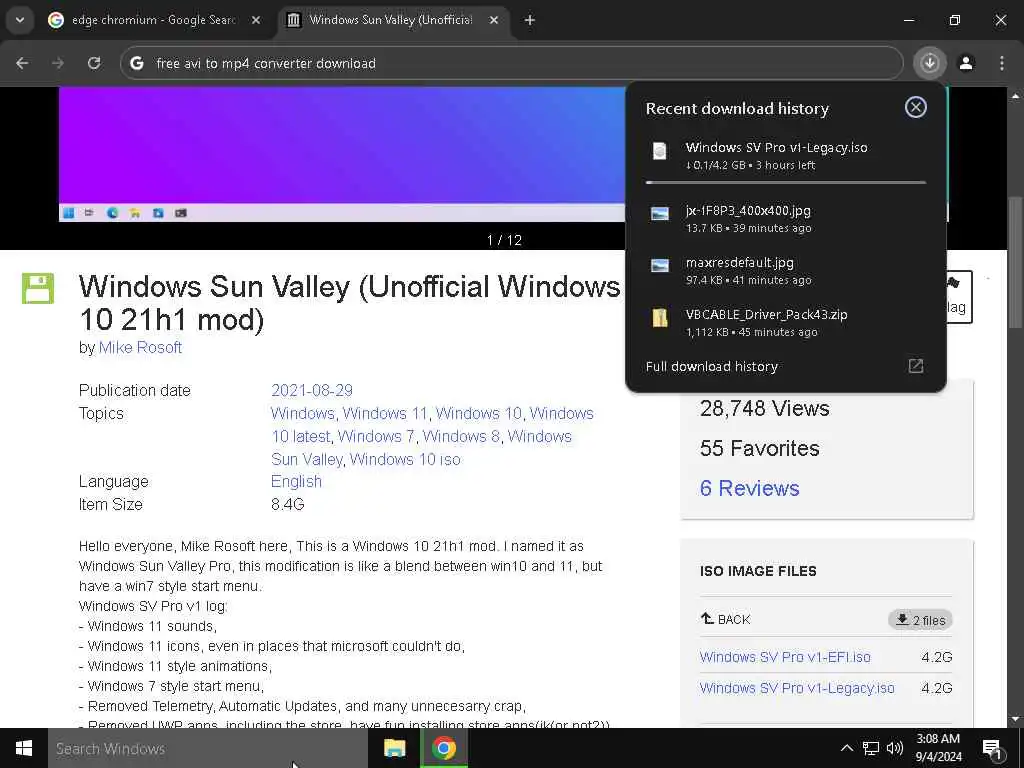Close the edge chromium Google Search tab
Viewport: 1024px width, 768px height.
tap(256, 20)
